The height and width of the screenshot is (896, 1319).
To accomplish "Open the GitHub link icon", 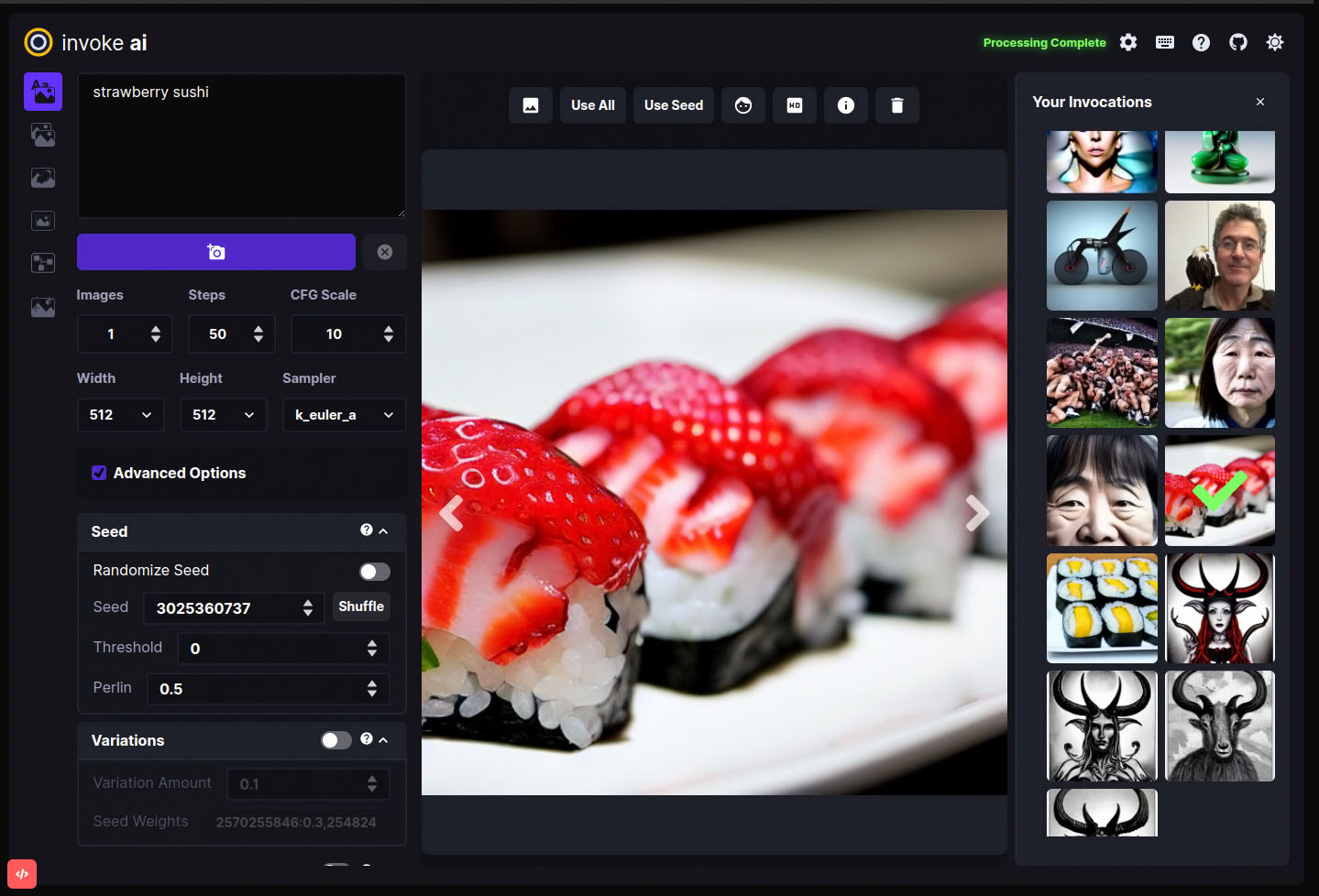I will tap(1238, 42).
